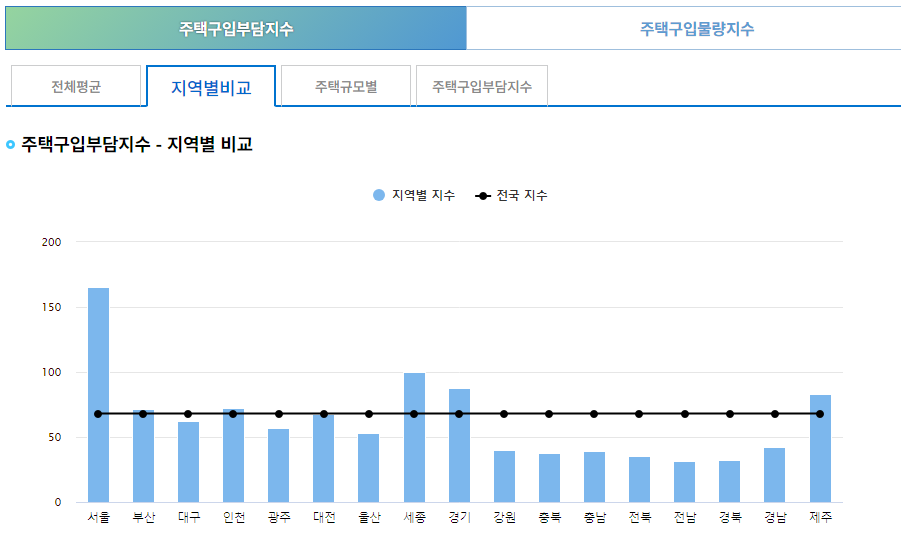Click the 150 y-axis value
This screenshot has height=557, width=901.
[x=51, y=308]
